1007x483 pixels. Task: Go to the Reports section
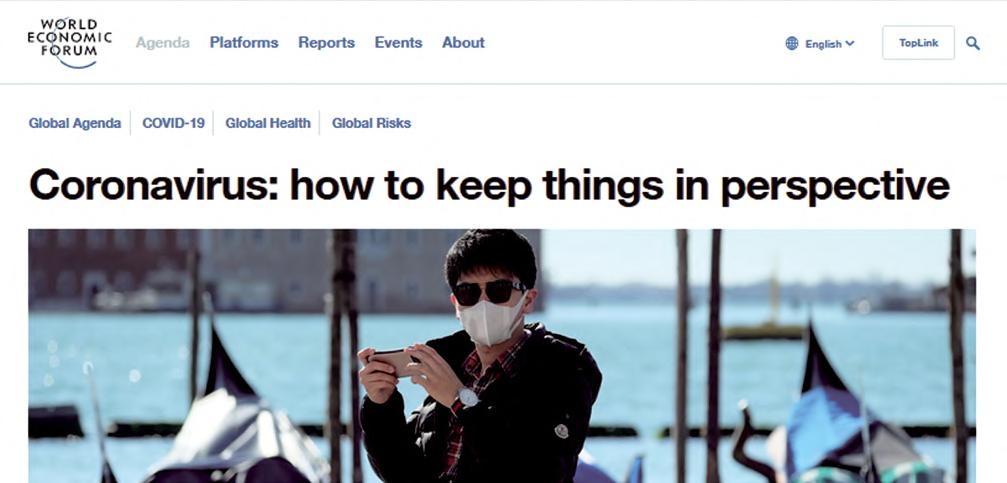(x=326, y=43)
